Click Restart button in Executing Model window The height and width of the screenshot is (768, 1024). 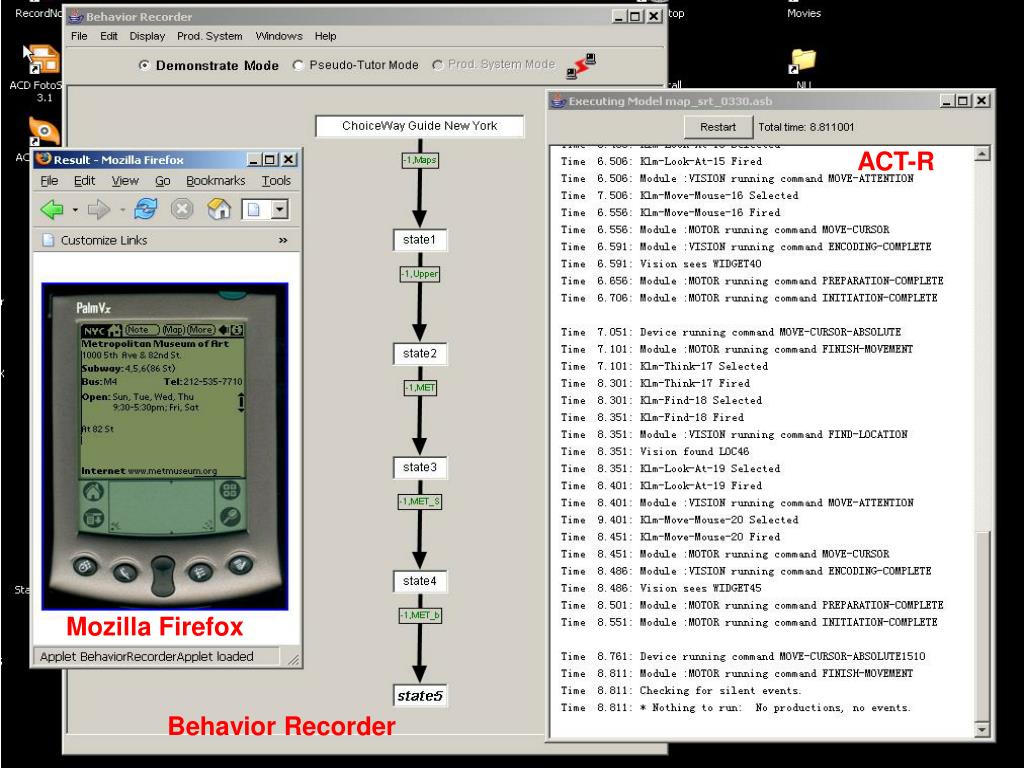(x=718, y=127)
